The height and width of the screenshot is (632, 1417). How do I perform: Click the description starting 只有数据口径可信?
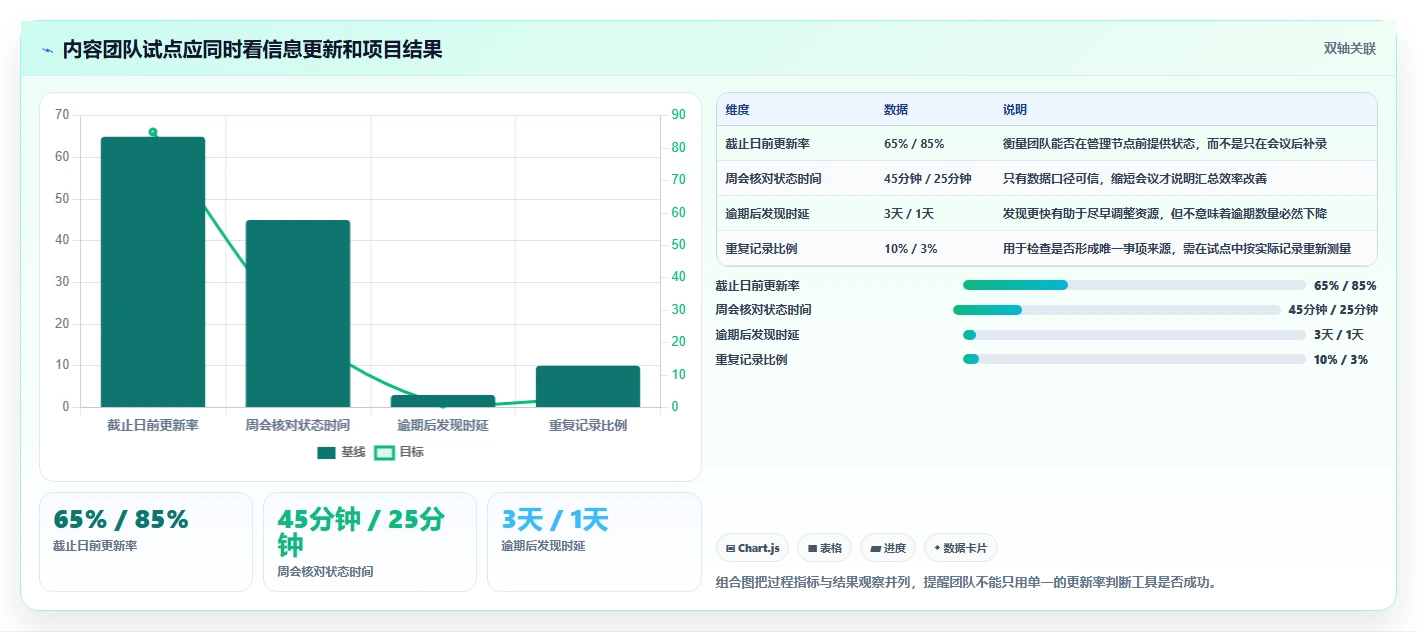pyautogui.click(x=1135, y=179)
